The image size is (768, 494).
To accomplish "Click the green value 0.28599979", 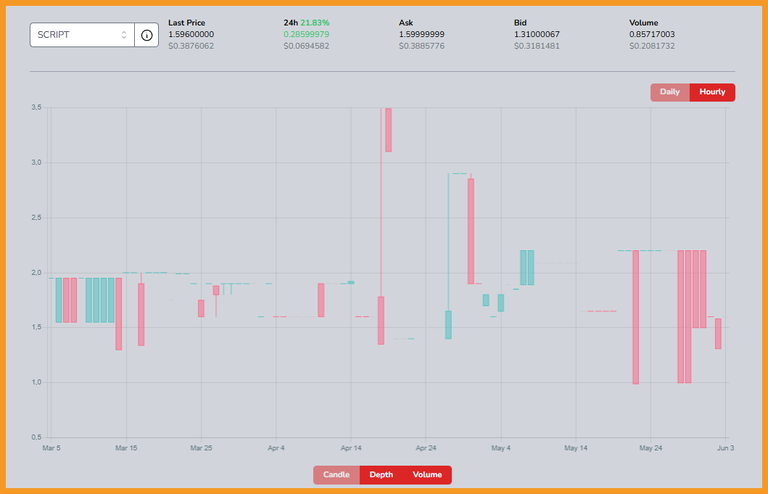I will 306,34.
